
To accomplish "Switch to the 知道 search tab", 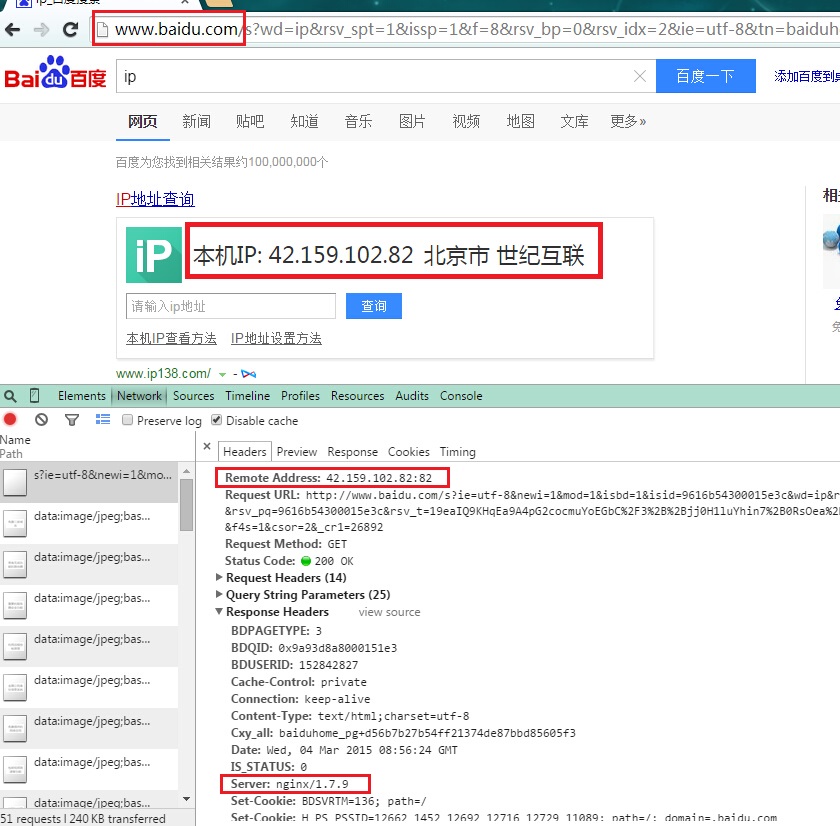I will (304, 121).
